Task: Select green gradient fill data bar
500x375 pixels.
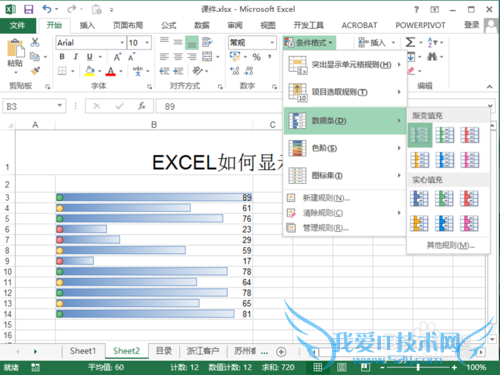Action: tap(445, 135)
